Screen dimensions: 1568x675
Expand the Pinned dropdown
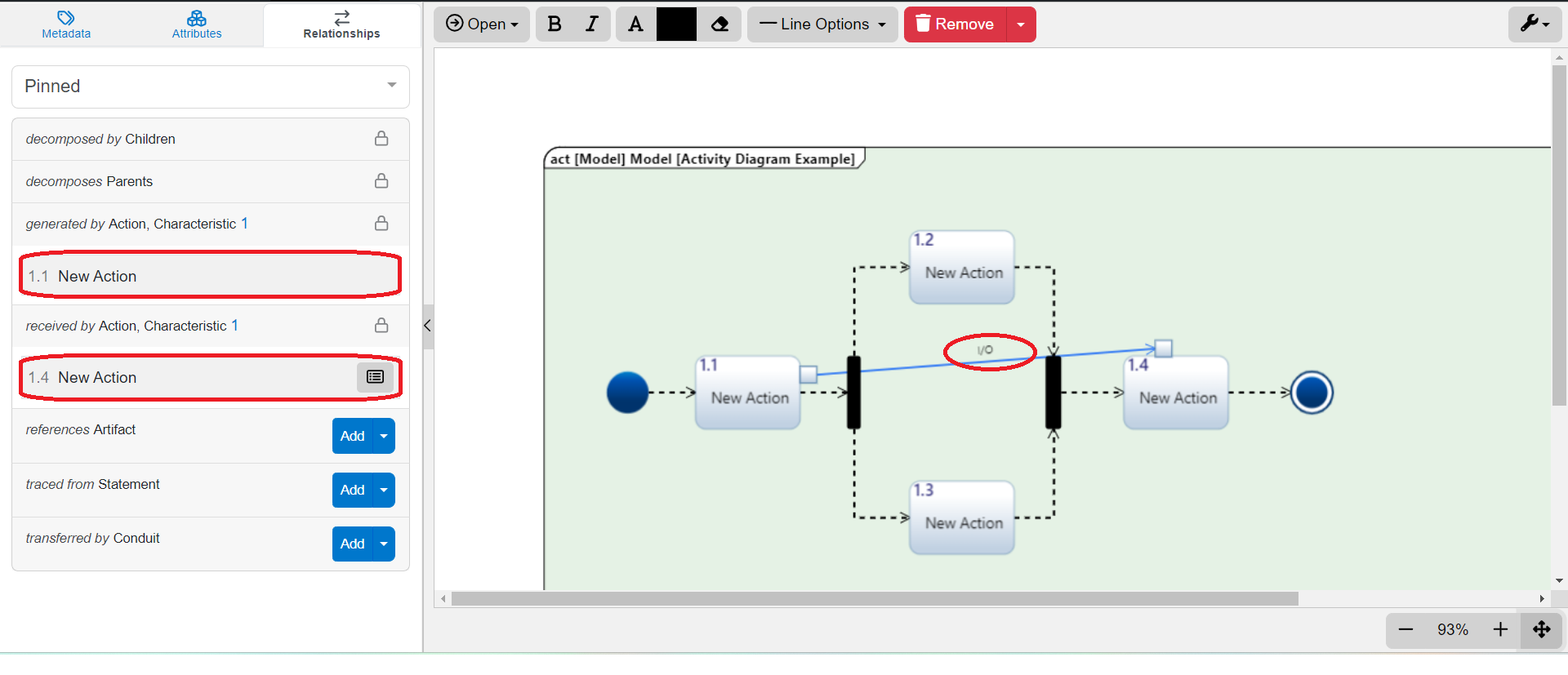[211, 87]
